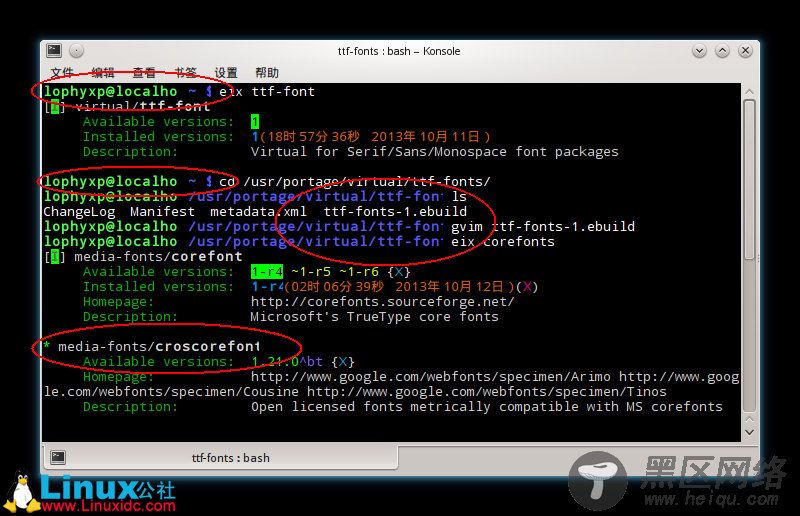Open the 书签 menu

click(x=185, y=72)
